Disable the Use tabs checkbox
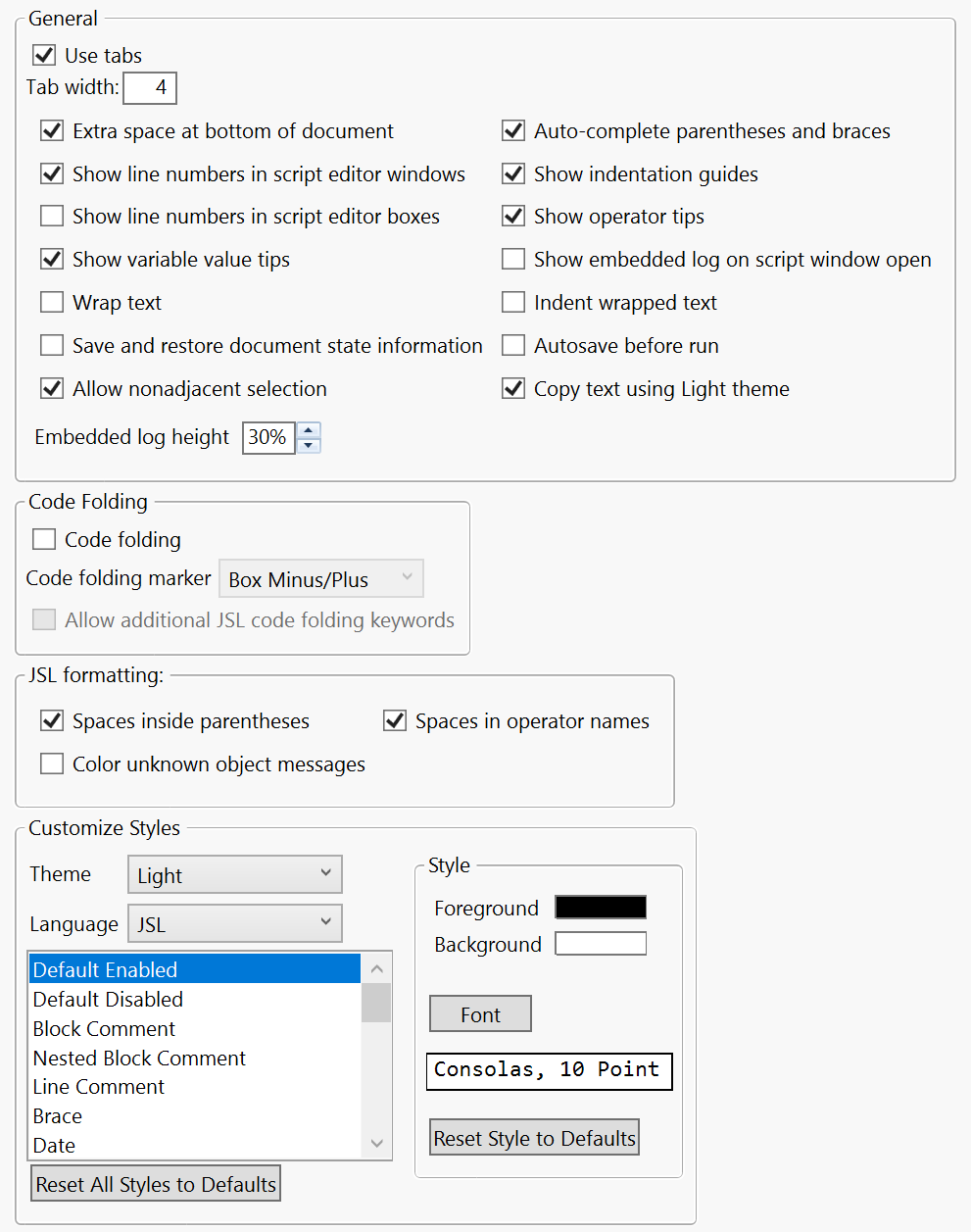 tap(43, 55)
